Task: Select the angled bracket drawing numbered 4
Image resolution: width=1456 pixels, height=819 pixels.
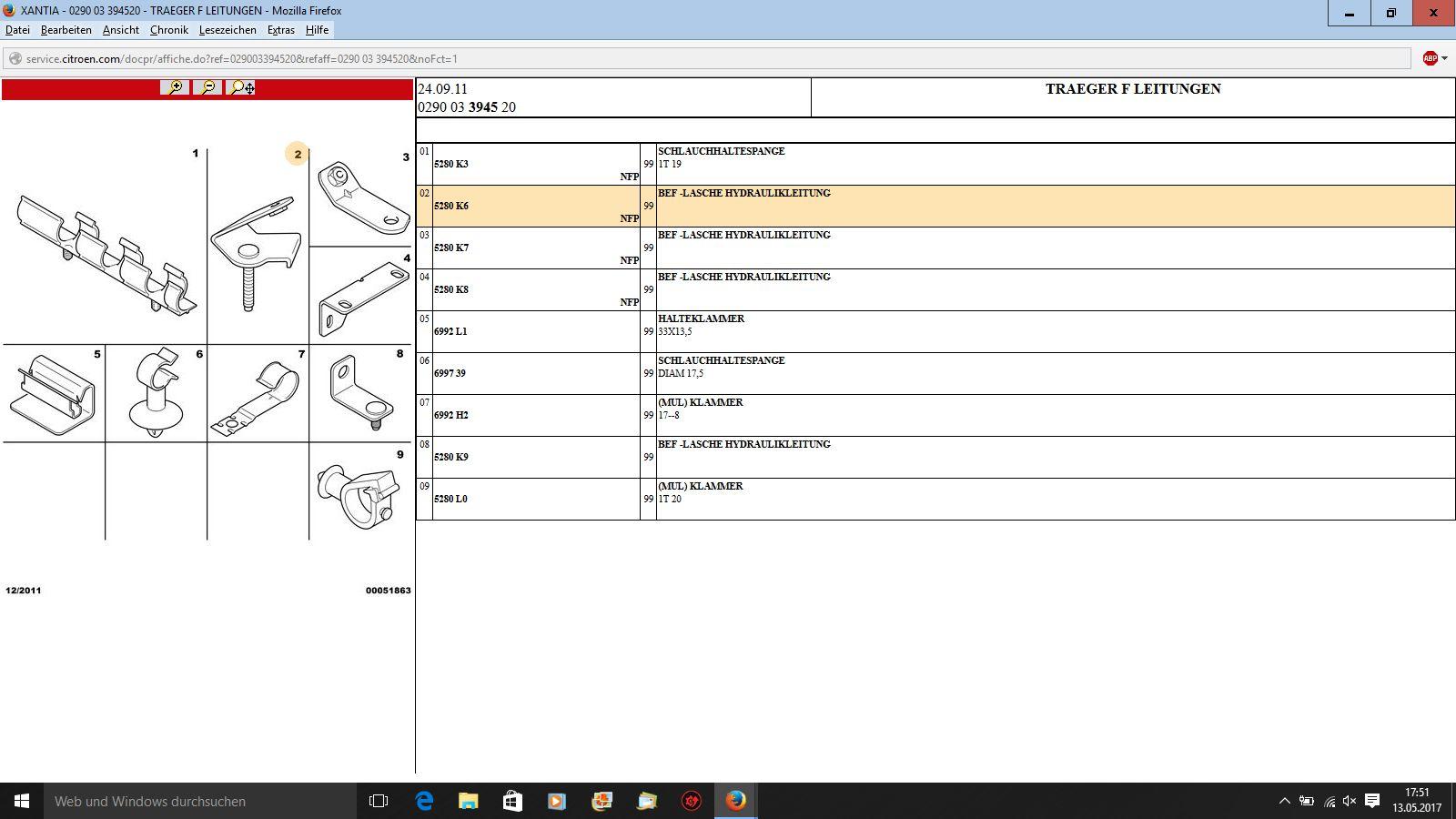Action: [363, 298]
